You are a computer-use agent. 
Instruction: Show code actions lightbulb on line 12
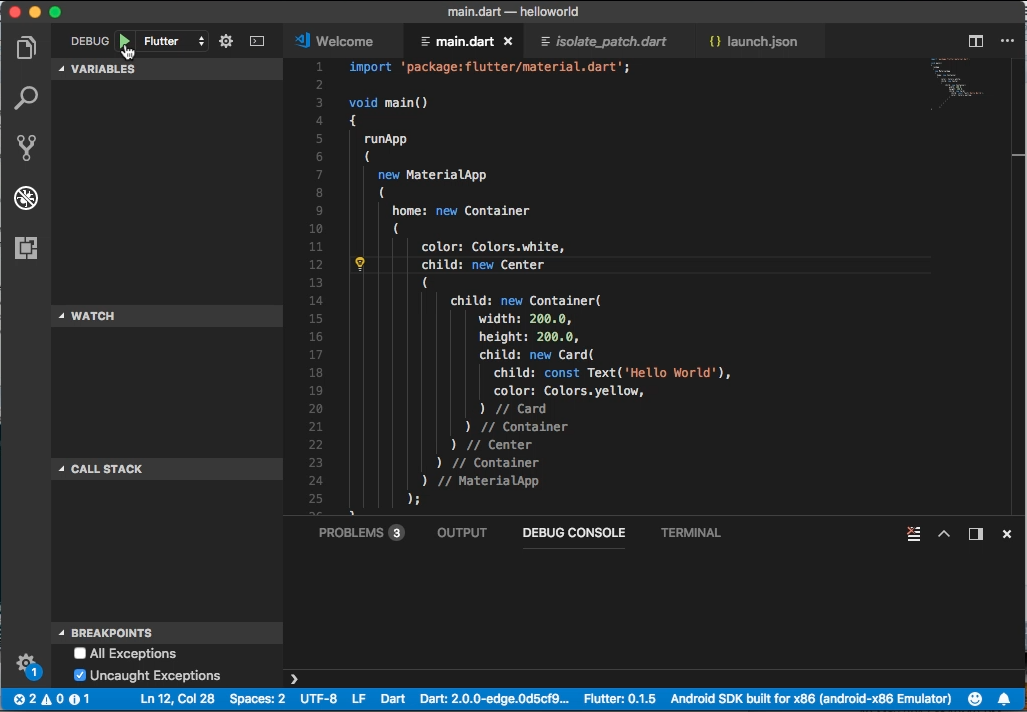[360, 264]
